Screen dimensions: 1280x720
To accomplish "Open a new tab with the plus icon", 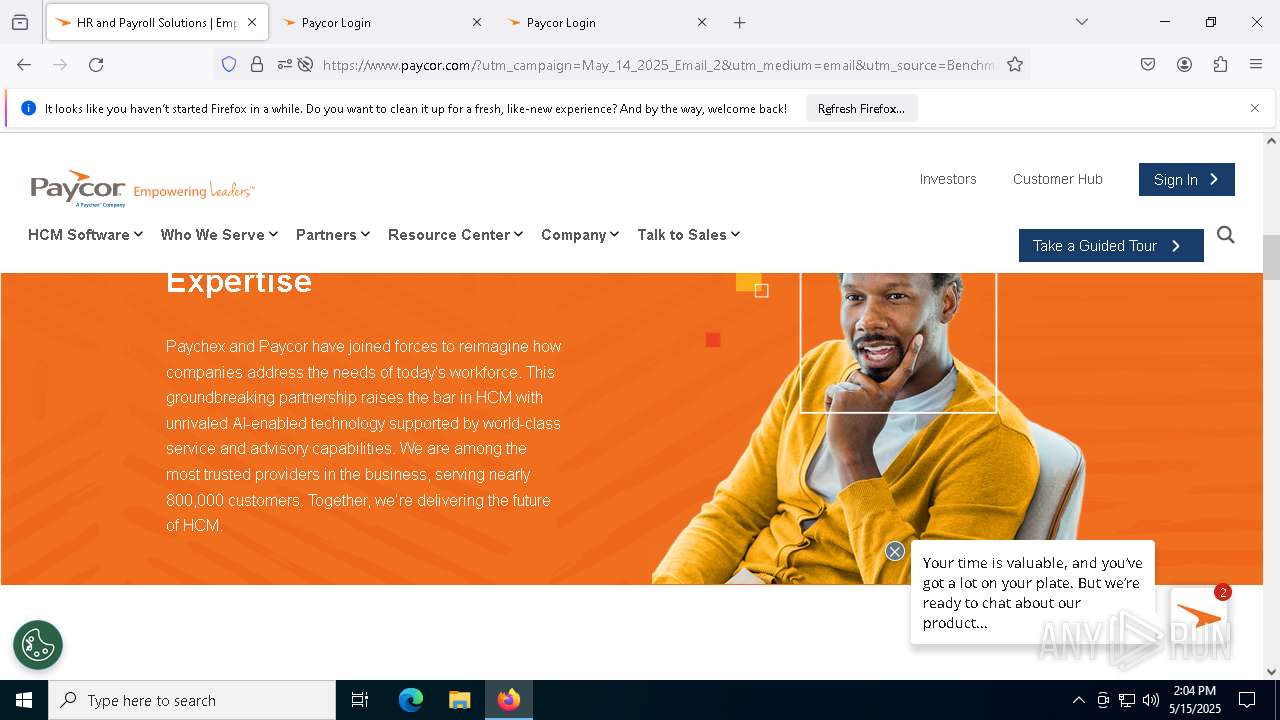I will click(739, 22).
